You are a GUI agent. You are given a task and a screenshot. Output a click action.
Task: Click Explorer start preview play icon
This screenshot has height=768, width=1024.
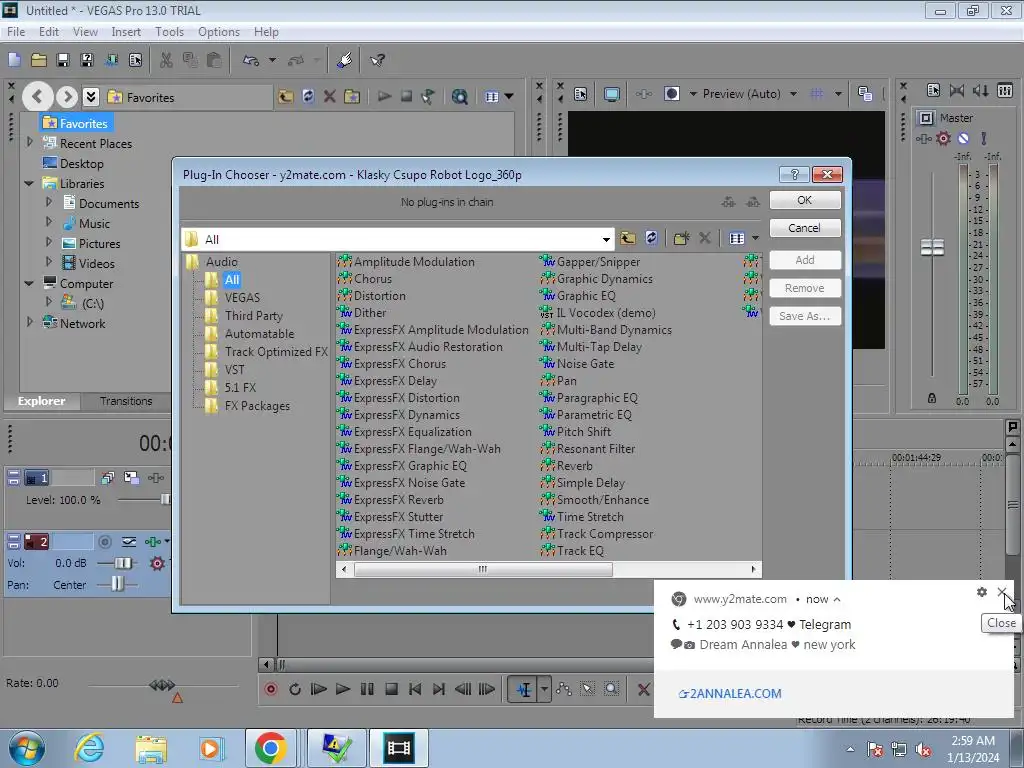[385, 97]
